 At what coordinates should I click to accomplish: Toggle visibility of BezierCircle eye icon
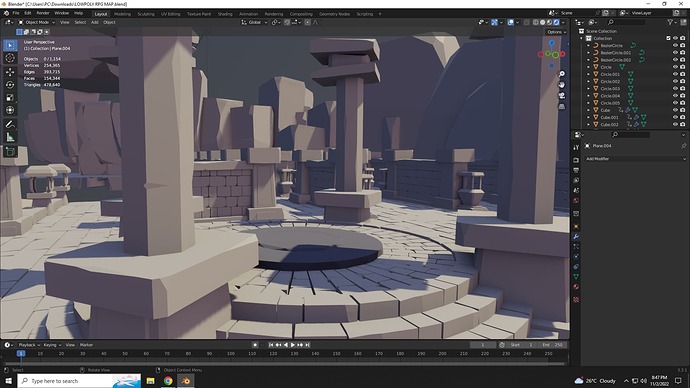675,45
